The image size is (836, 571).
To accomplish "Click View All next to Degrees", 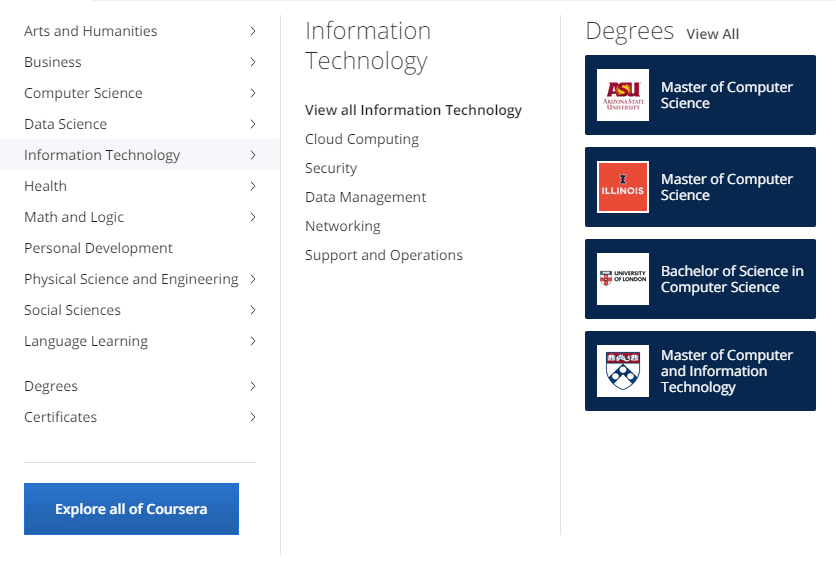I will pyautogui.click(x=712, y=34).
